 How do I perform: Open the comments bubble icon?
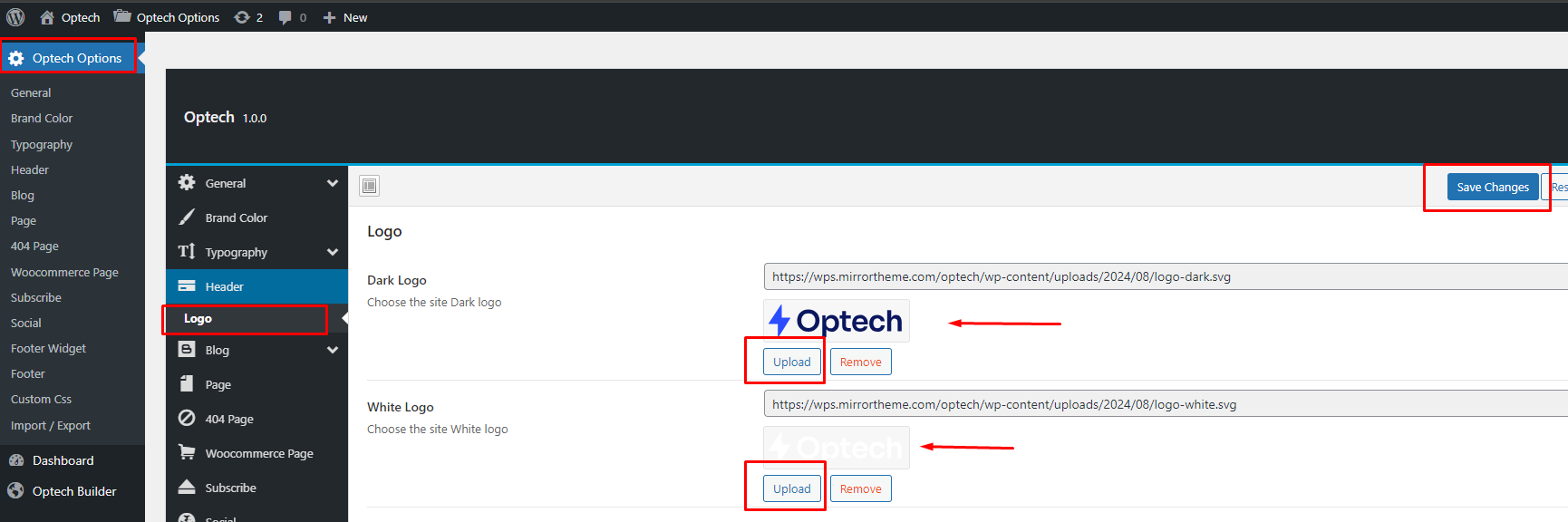pos(286,17)
